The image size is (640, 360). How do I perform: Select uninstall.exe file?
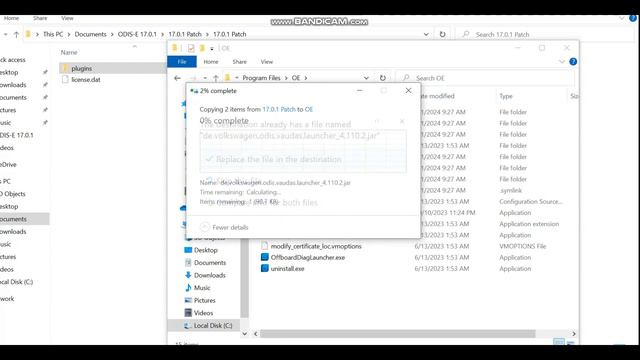point(287,269)
